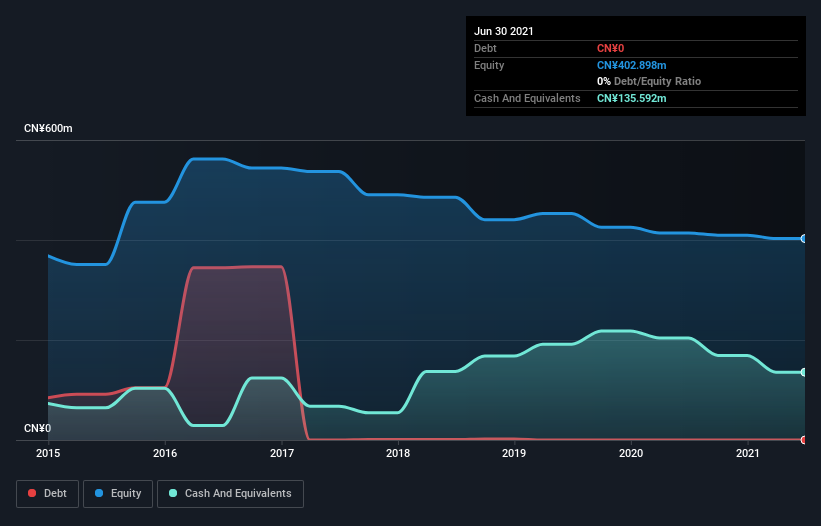
Task: Toggle the Debt legend button
Action: click(x=47, y=494)
